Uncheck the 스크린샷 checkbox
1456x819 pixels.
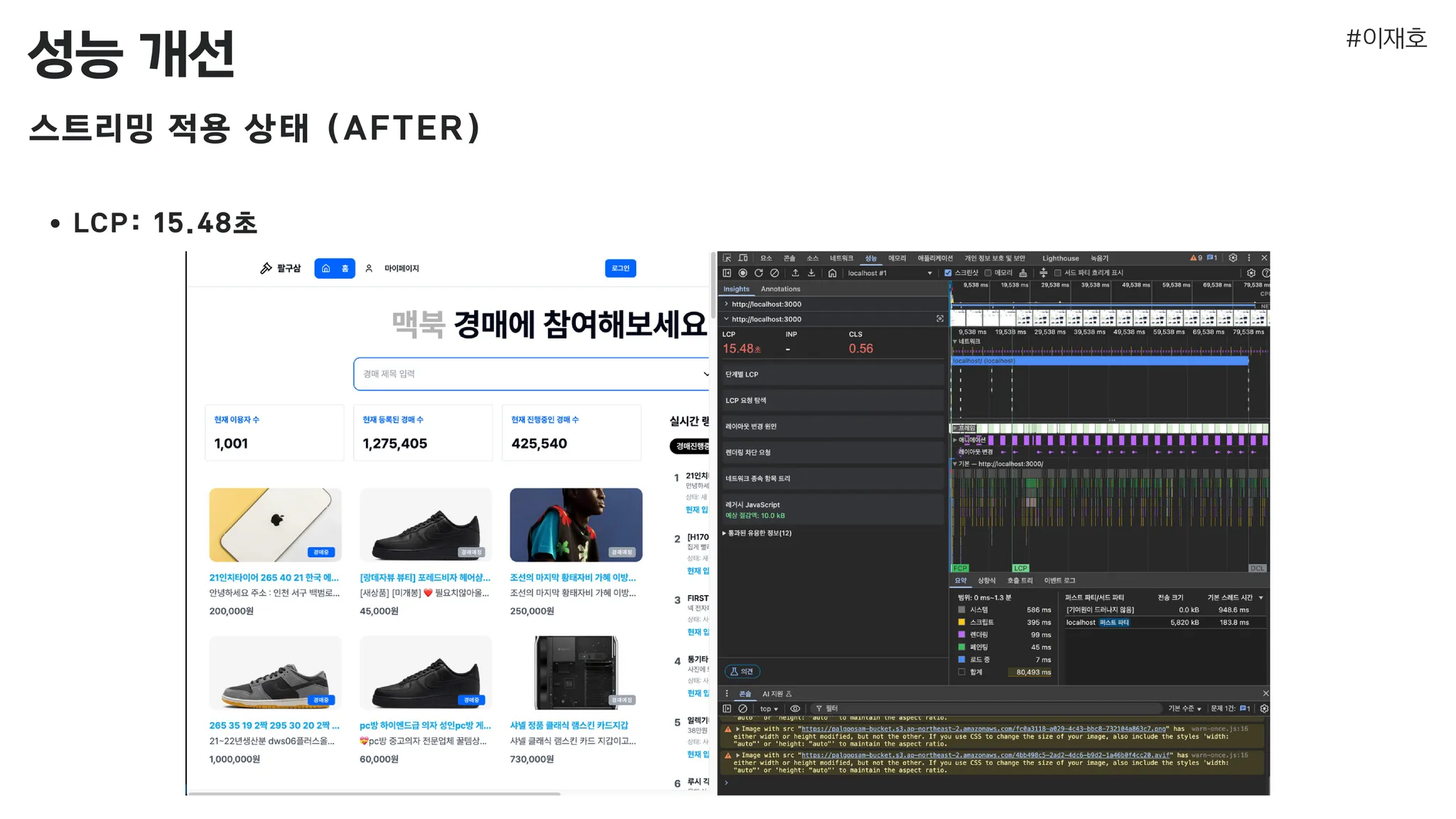pyautogui.click(x=948, y=273)
